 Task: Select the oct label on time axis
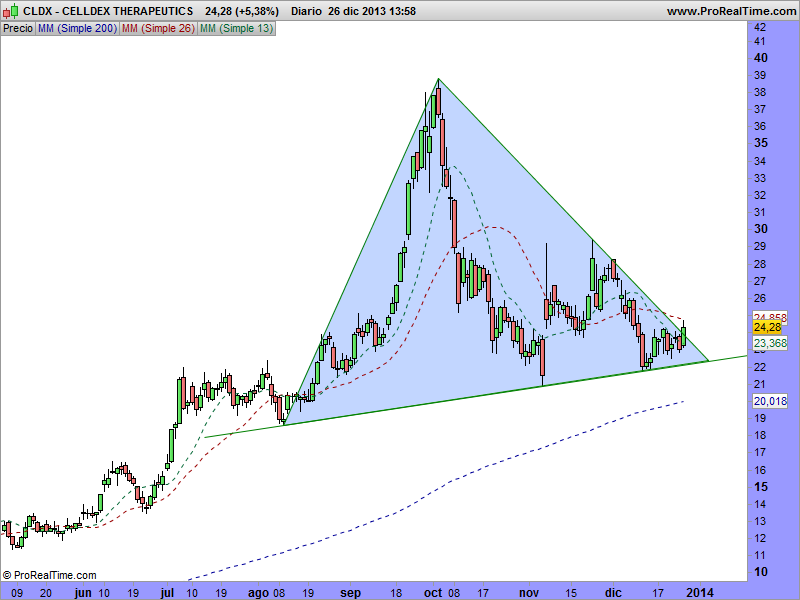(x=433, y=593)
